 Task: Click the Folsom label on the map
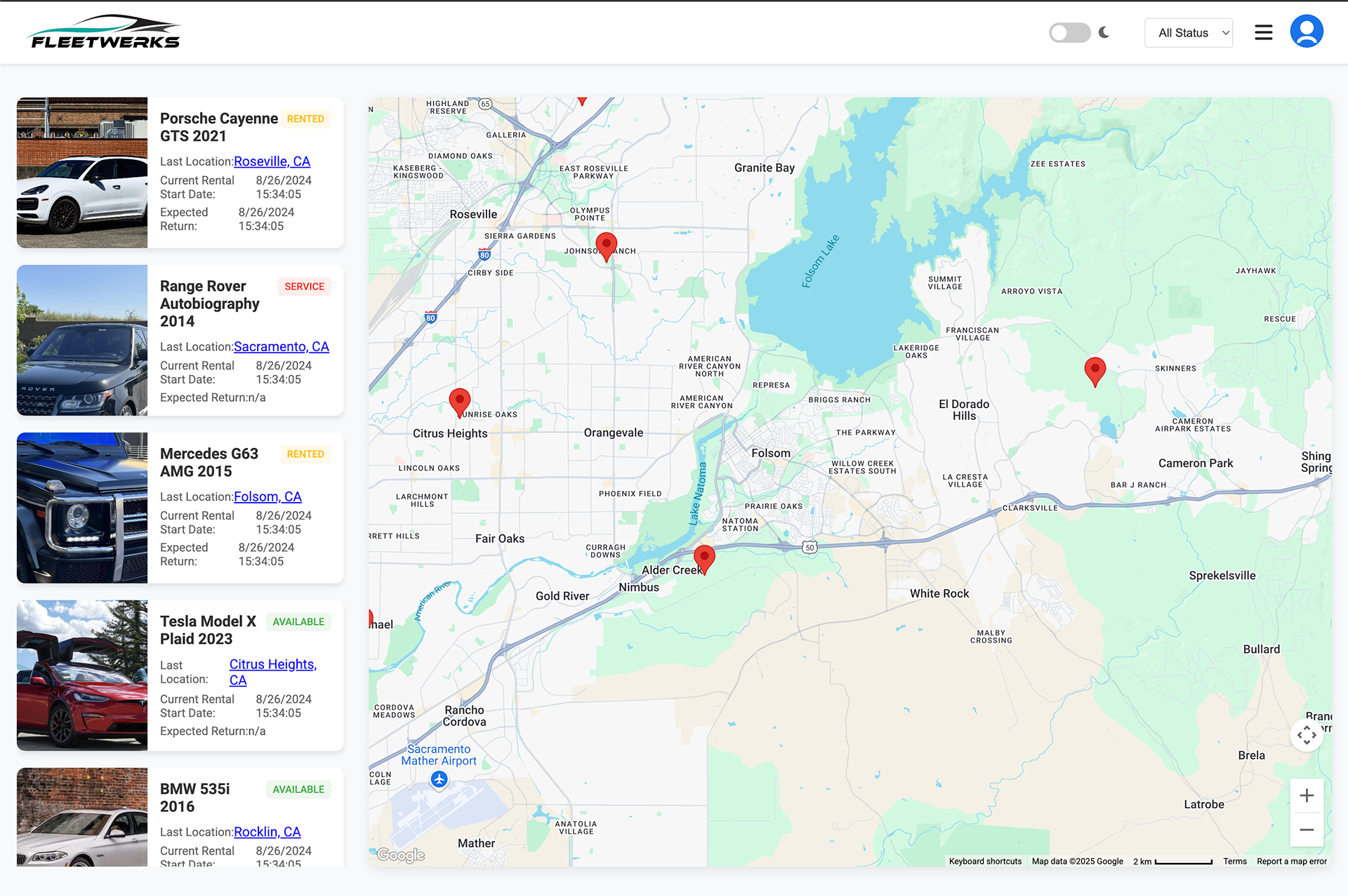click(771, 454)
